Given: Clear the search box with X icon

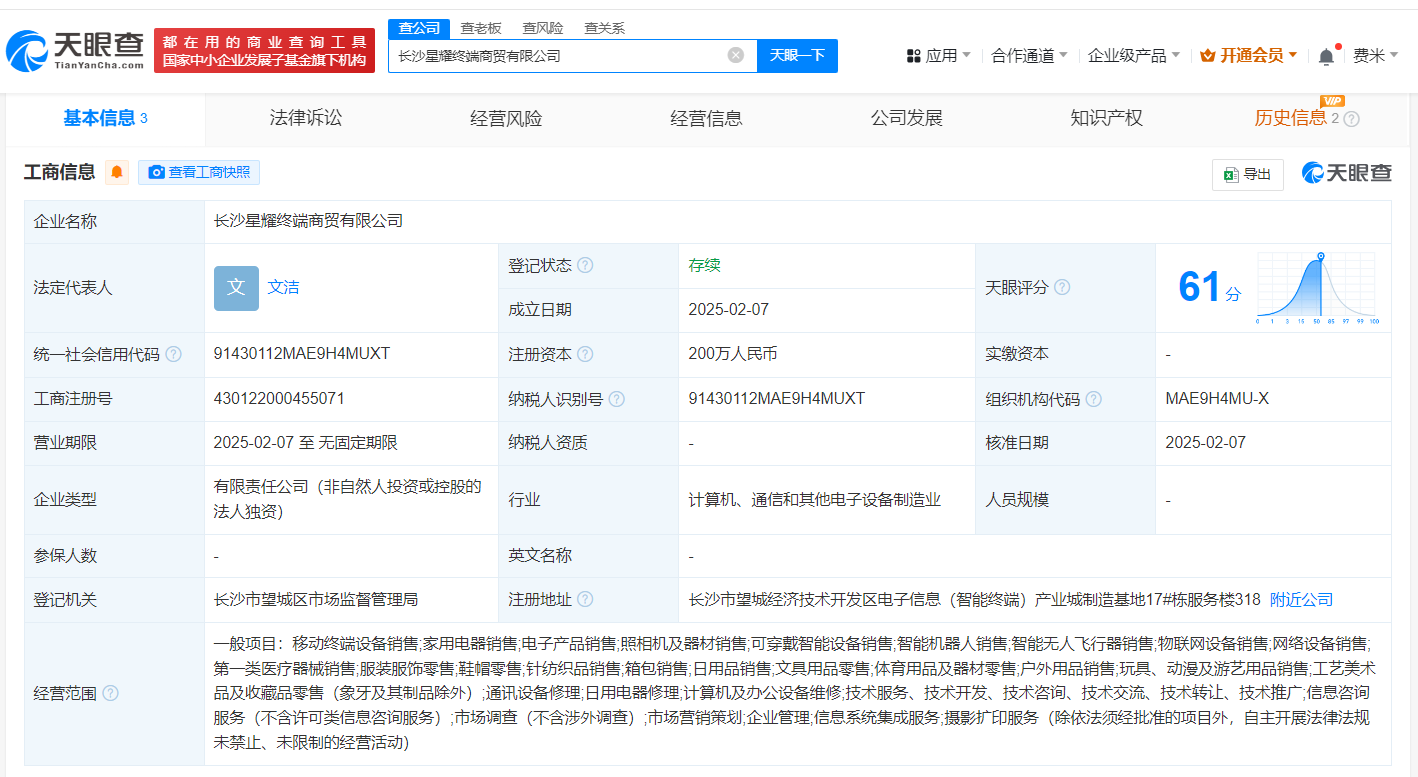Looking at the screenshot, I should click(736, 55).
